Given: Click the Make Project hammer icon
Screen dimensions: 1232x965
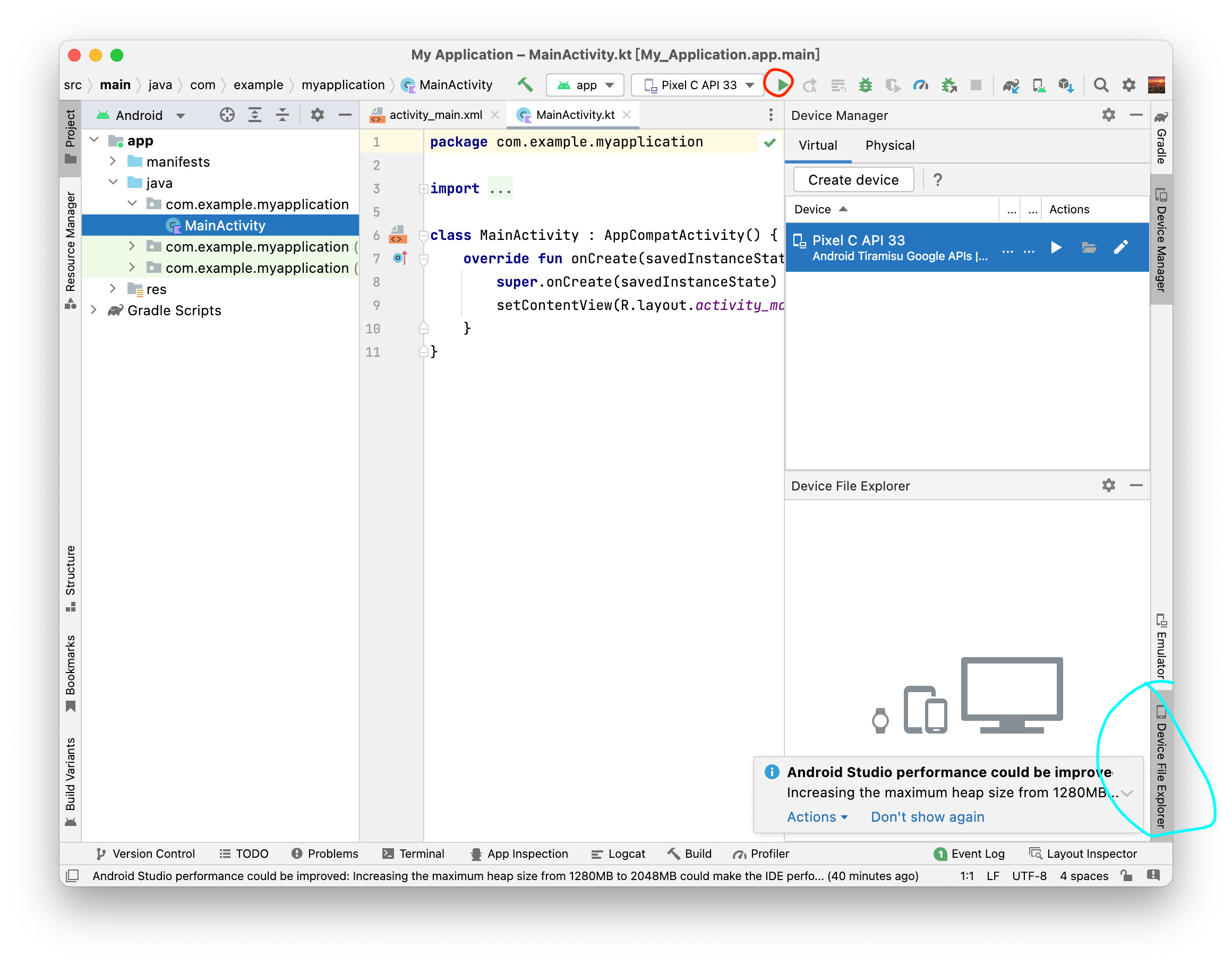Looking at the screenshot, I should pyautogui.click(x=525, y=85).
